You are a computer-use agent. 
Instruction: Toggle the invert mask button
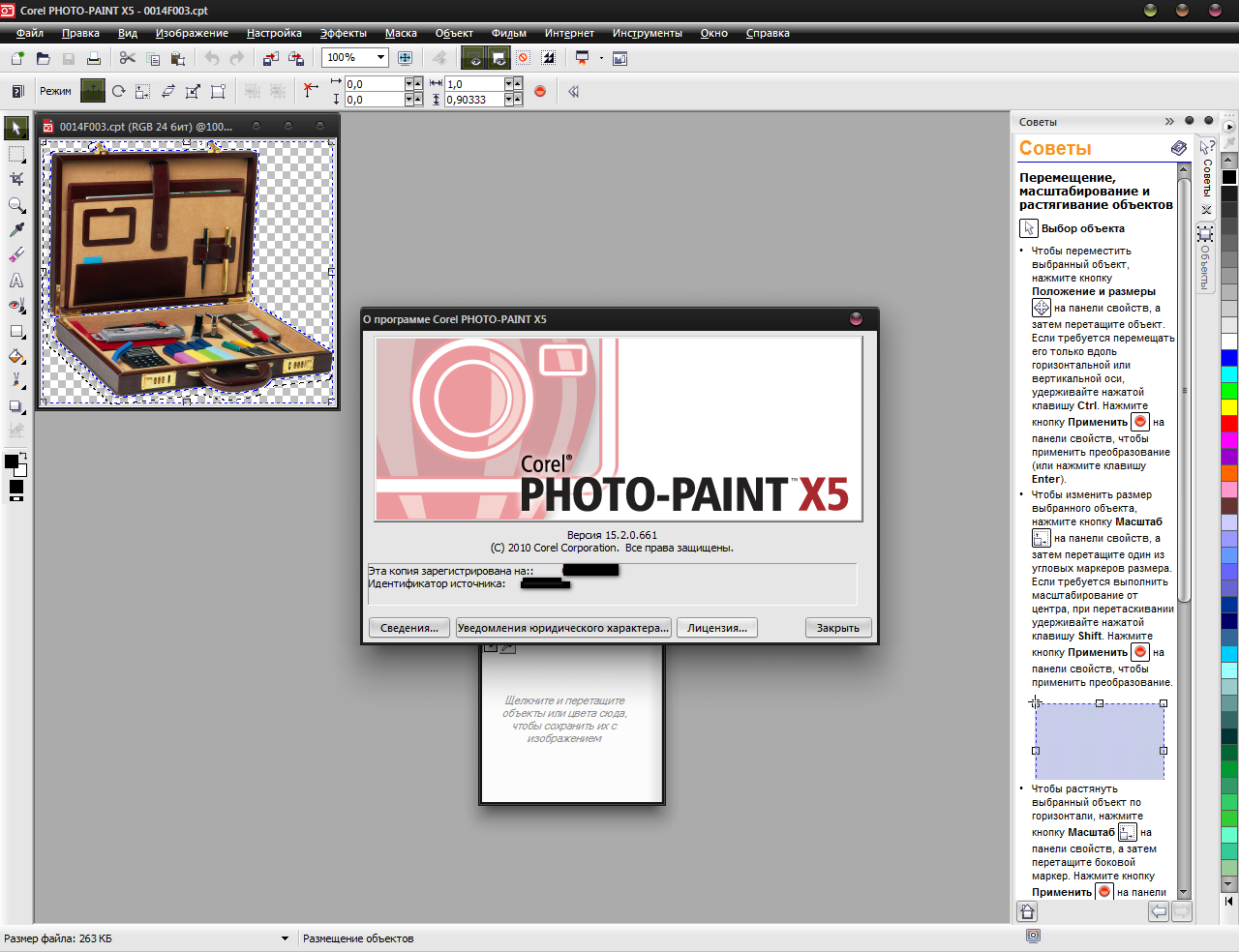pyautogui.click(x=548, y=58)
